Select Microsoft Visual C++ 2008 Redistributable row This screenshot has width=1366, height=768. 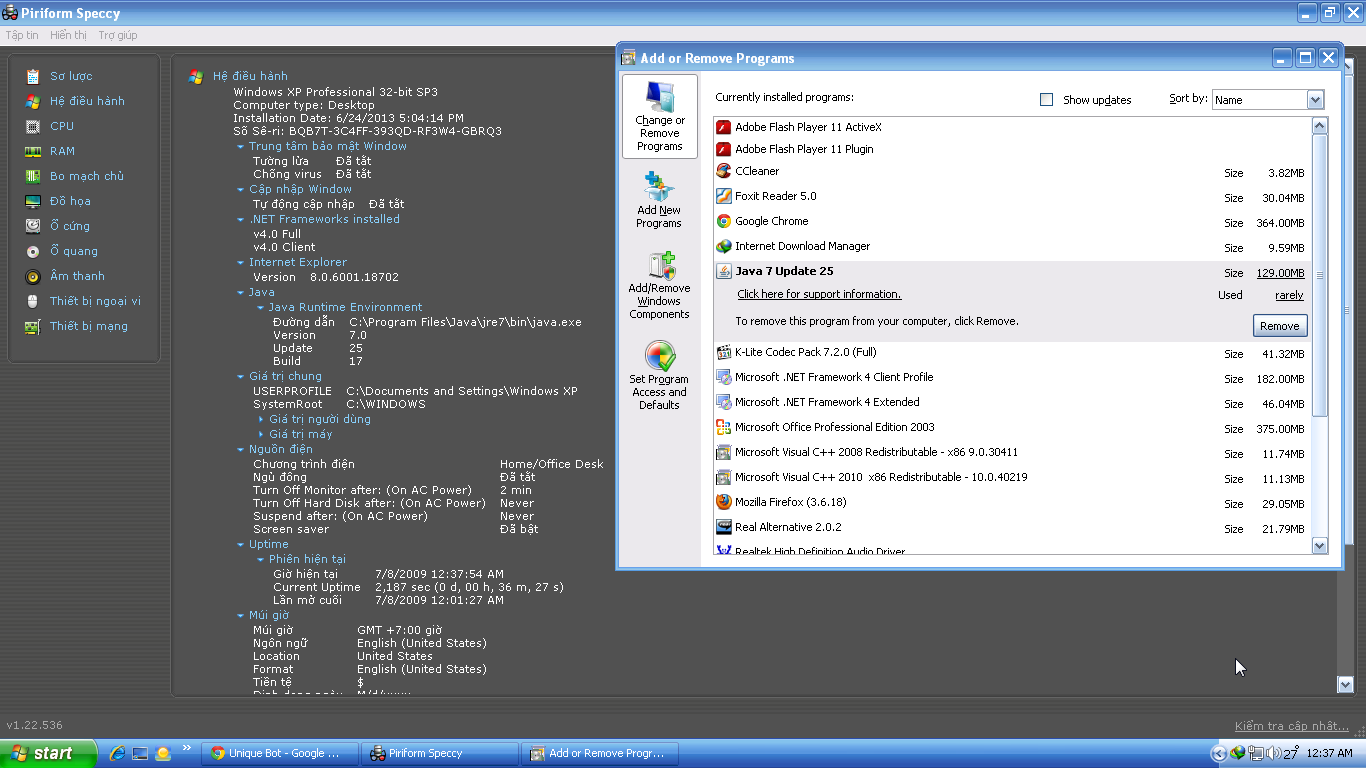pos(1012,452)
